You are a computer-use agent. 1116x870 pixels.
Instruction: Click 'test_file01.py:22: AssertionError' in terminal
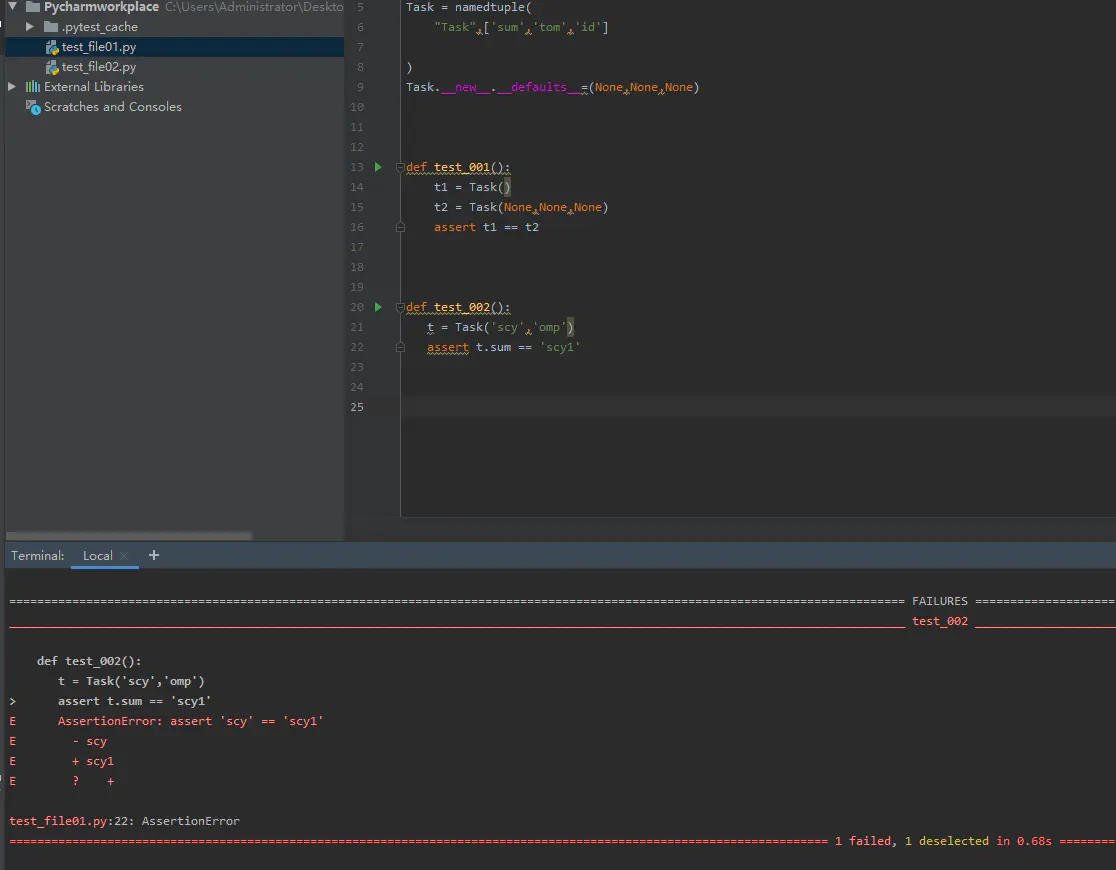pos(125,821)
